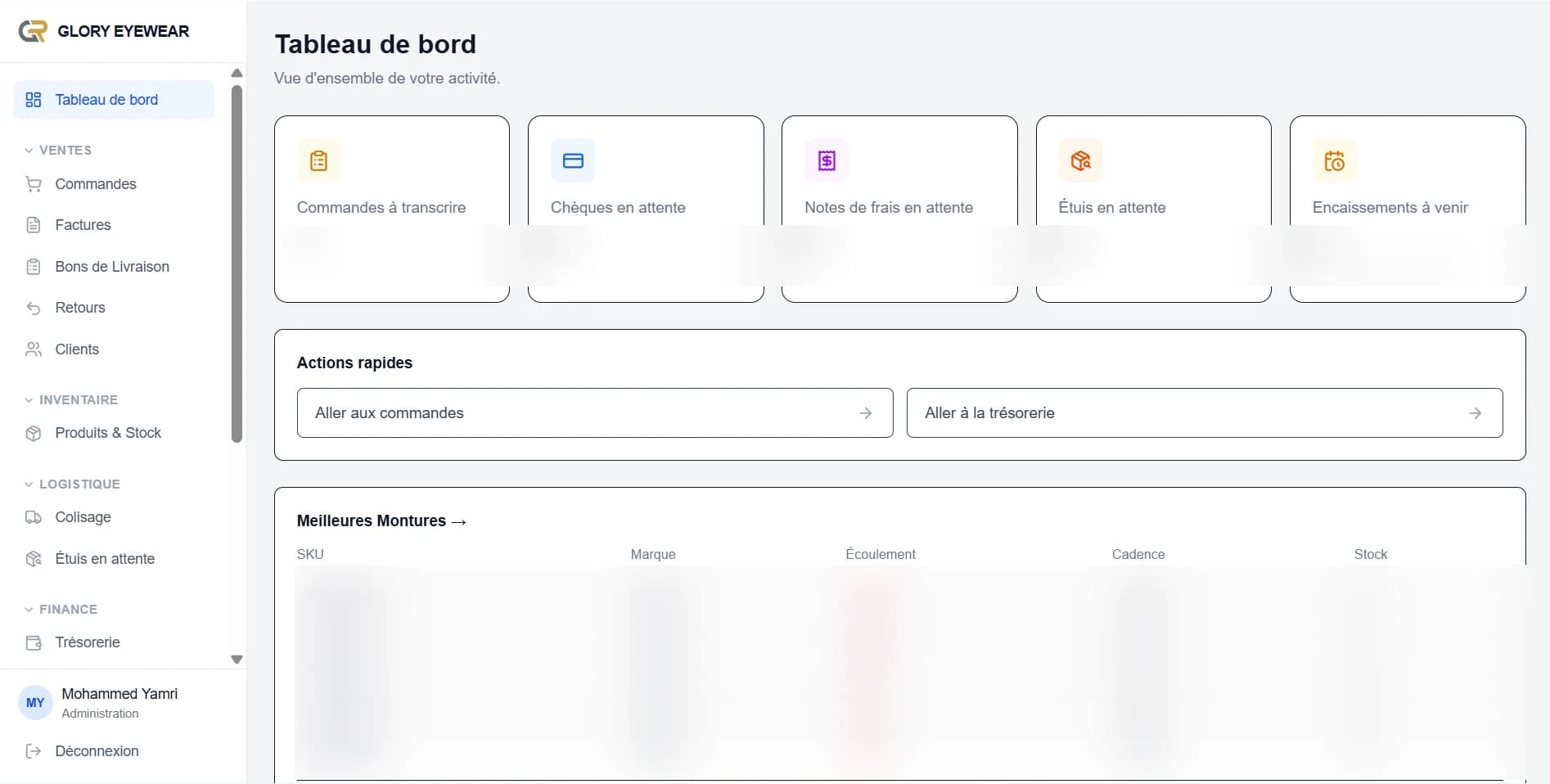
Task: Open the Meilleures Montures link
Action: tap(381, 521)
